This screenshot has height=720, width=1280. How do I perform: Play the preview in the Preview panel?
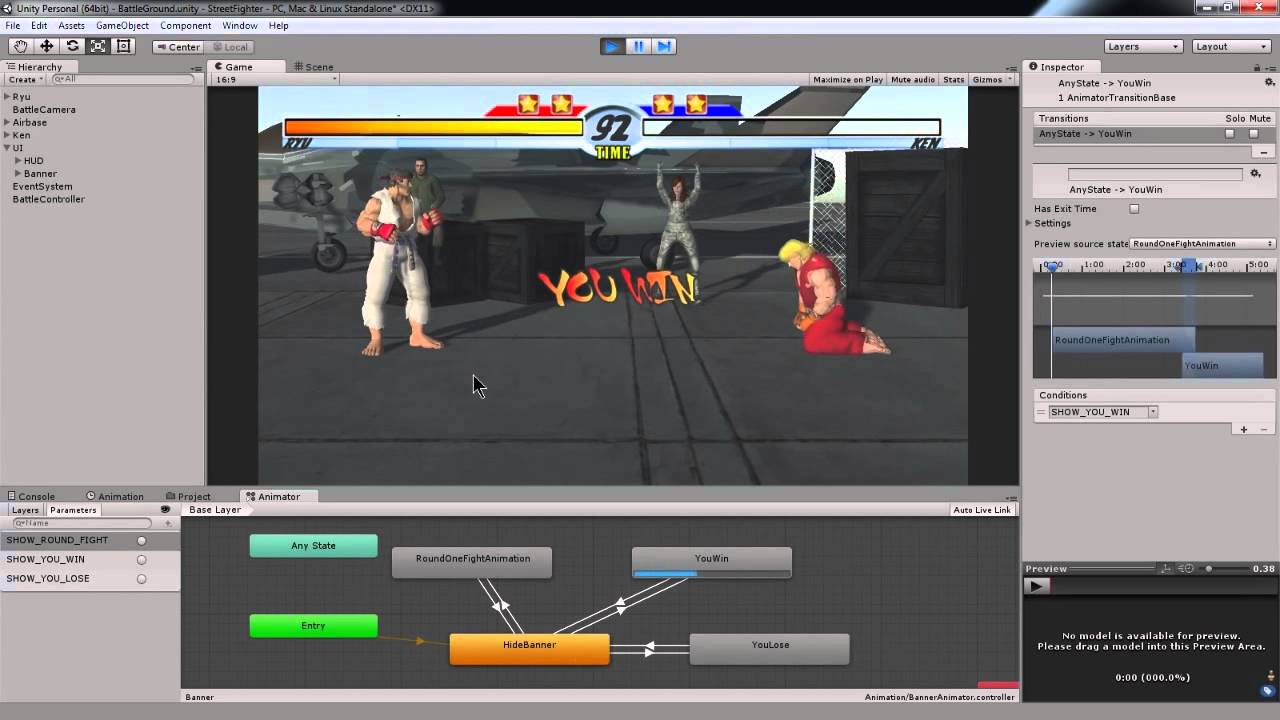1037,586
